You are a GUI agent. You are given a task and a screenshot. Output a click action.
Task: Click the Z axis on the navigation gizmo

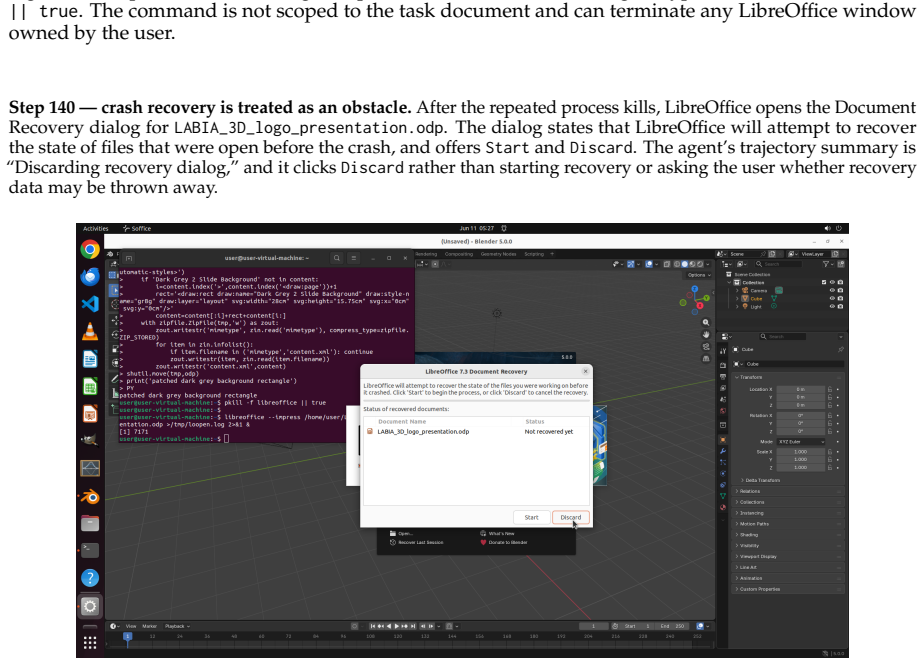[x=695, y=289]
